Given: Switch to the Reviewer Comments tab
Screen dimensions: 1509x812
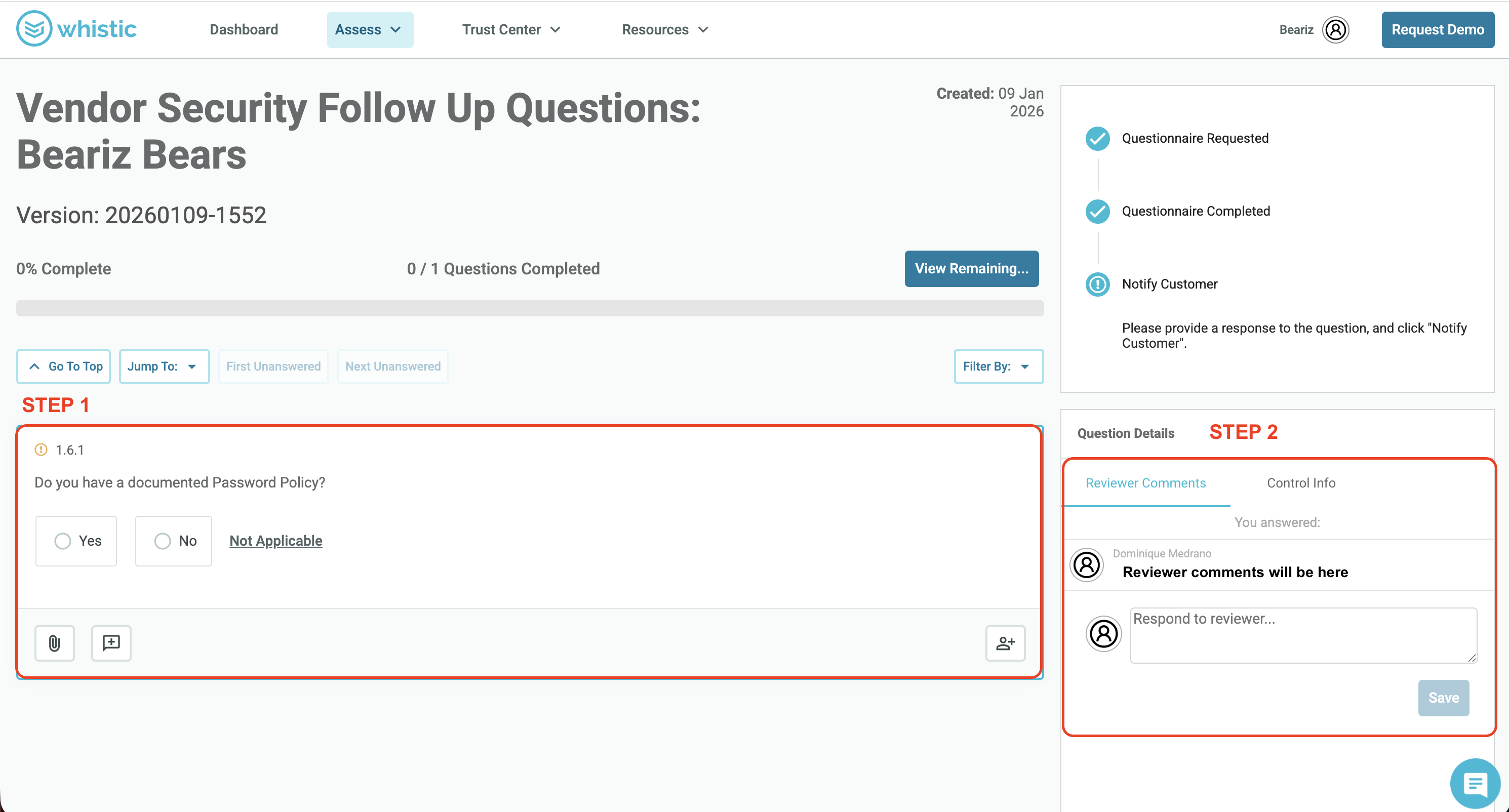Looking at the screenshot, I should pyautogui.click(x=1145, y=483).
